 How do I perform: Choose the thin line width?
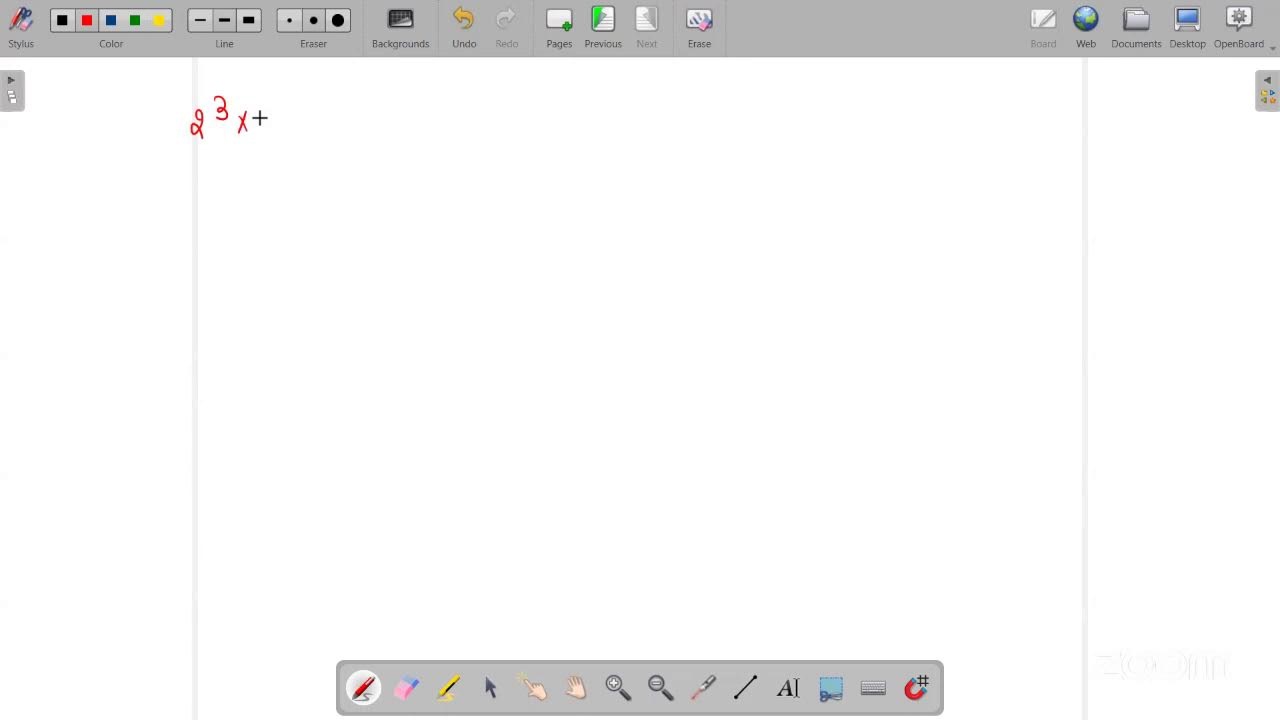[x=200, y=20]
